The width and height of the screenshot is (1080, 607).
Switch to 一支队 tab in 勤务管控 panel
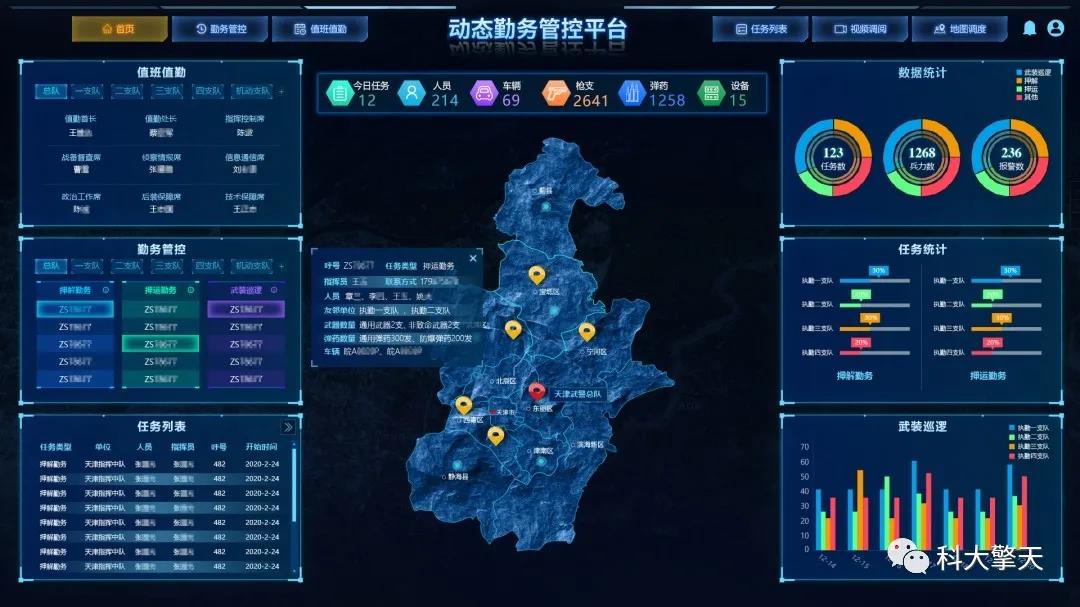[87, 266]
